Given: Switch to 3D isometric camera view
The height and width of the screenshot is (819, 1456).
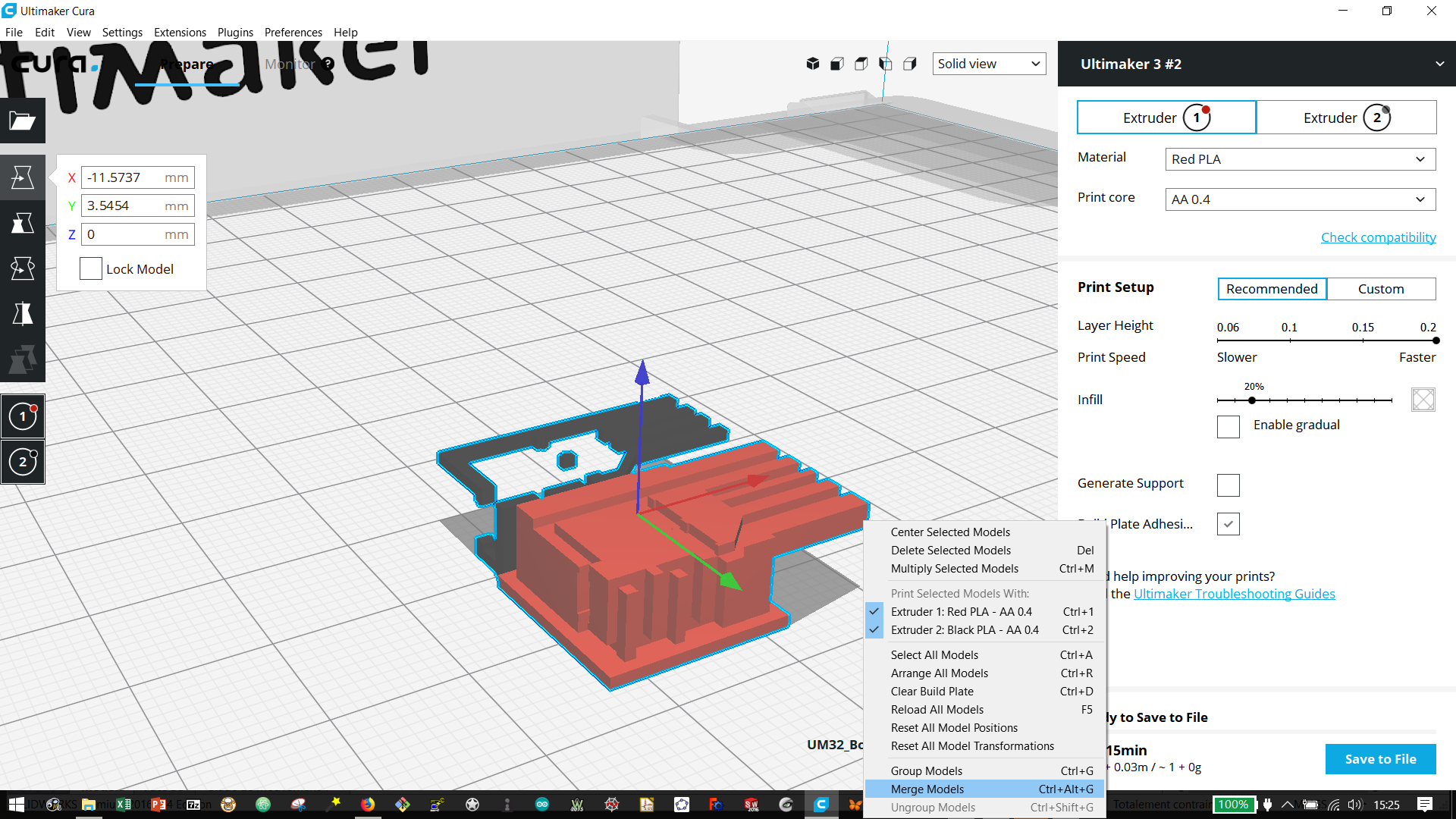Looking at the screenshot, I should tap(813, 64).
